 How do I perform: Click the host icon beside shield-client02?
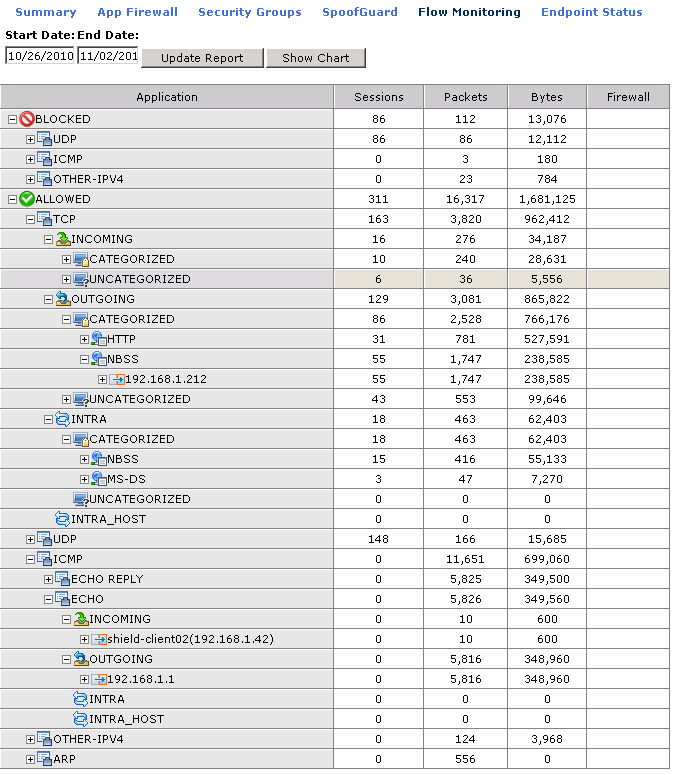pos(99,639)
